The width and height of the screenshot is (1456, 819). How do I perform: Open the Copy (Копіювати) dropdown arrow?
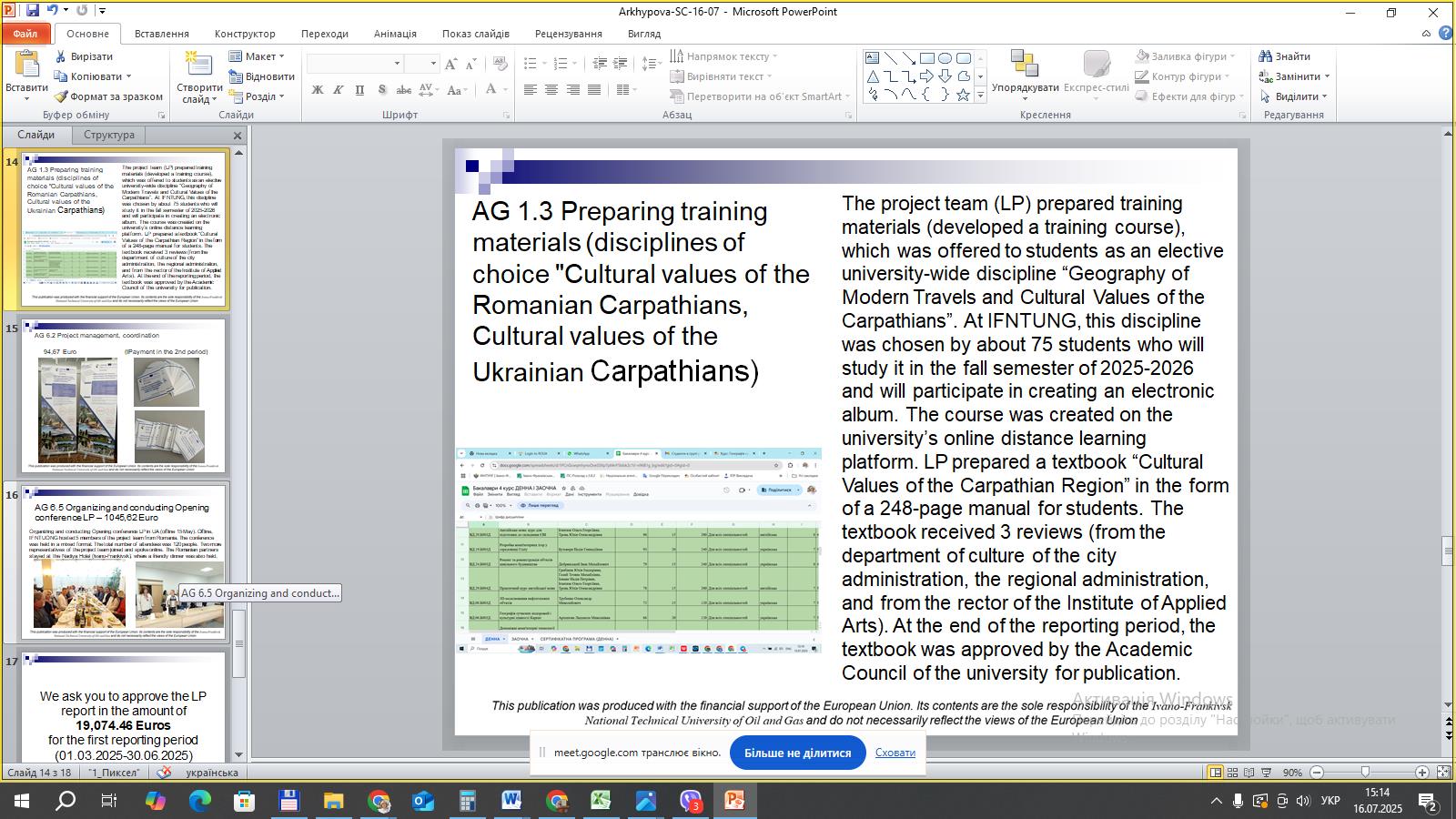(128, 76)
